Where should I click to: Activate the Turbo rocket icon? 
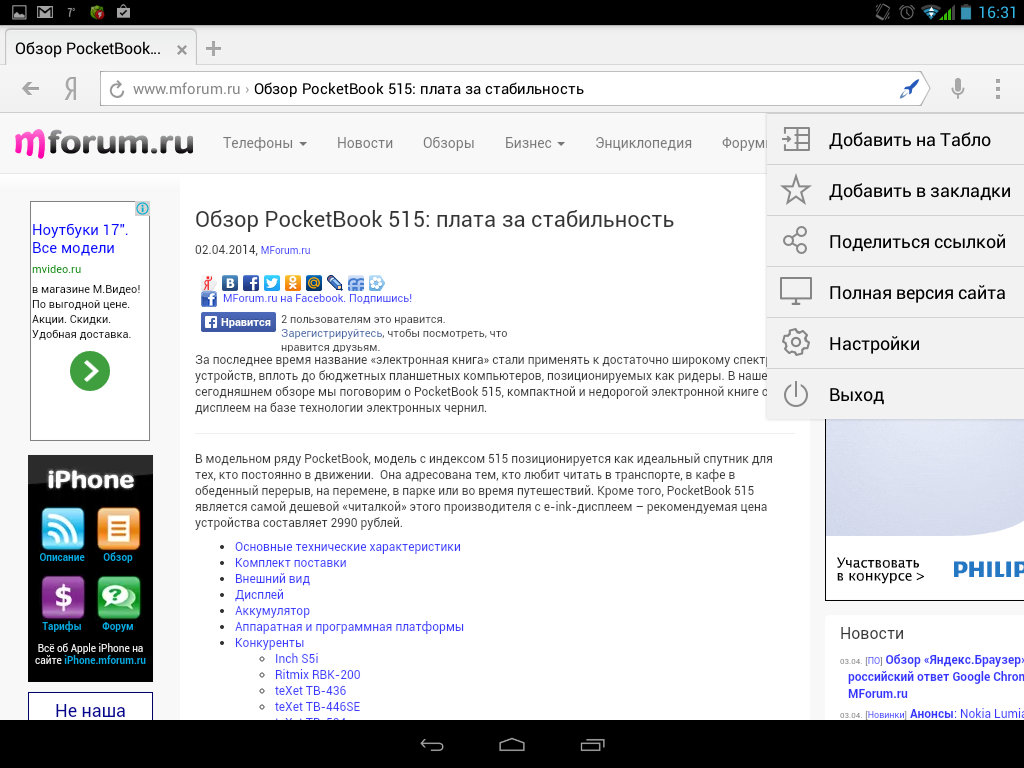pos(910,88)
